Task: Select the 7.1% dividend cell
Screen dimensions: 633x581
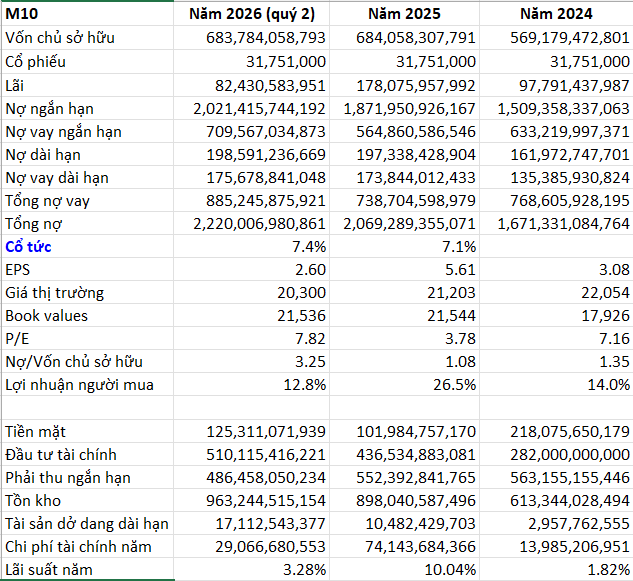Action: tap(405, 247)
